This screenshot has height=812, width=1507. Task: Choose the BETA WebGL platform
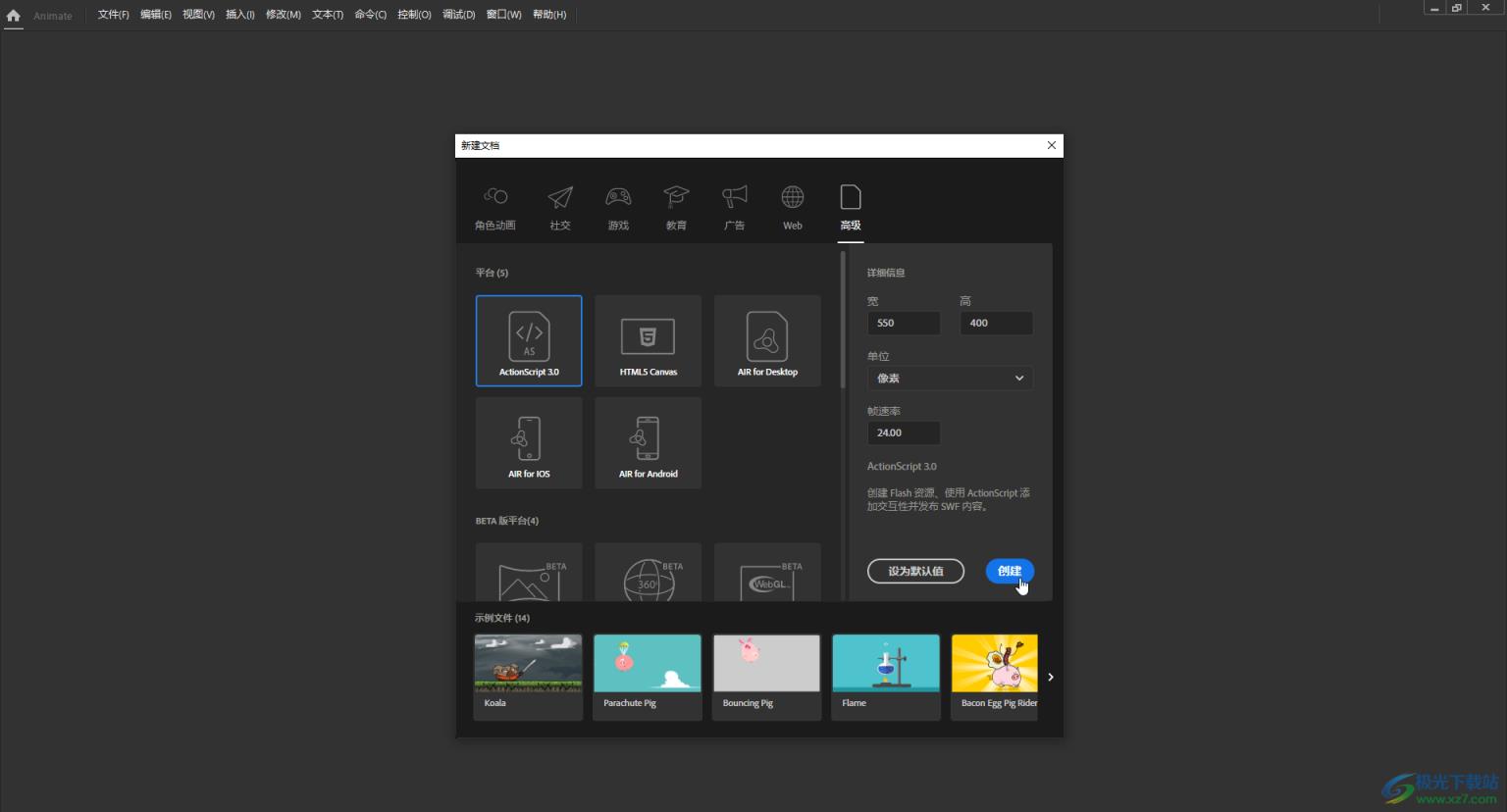[x=767, y=573]
